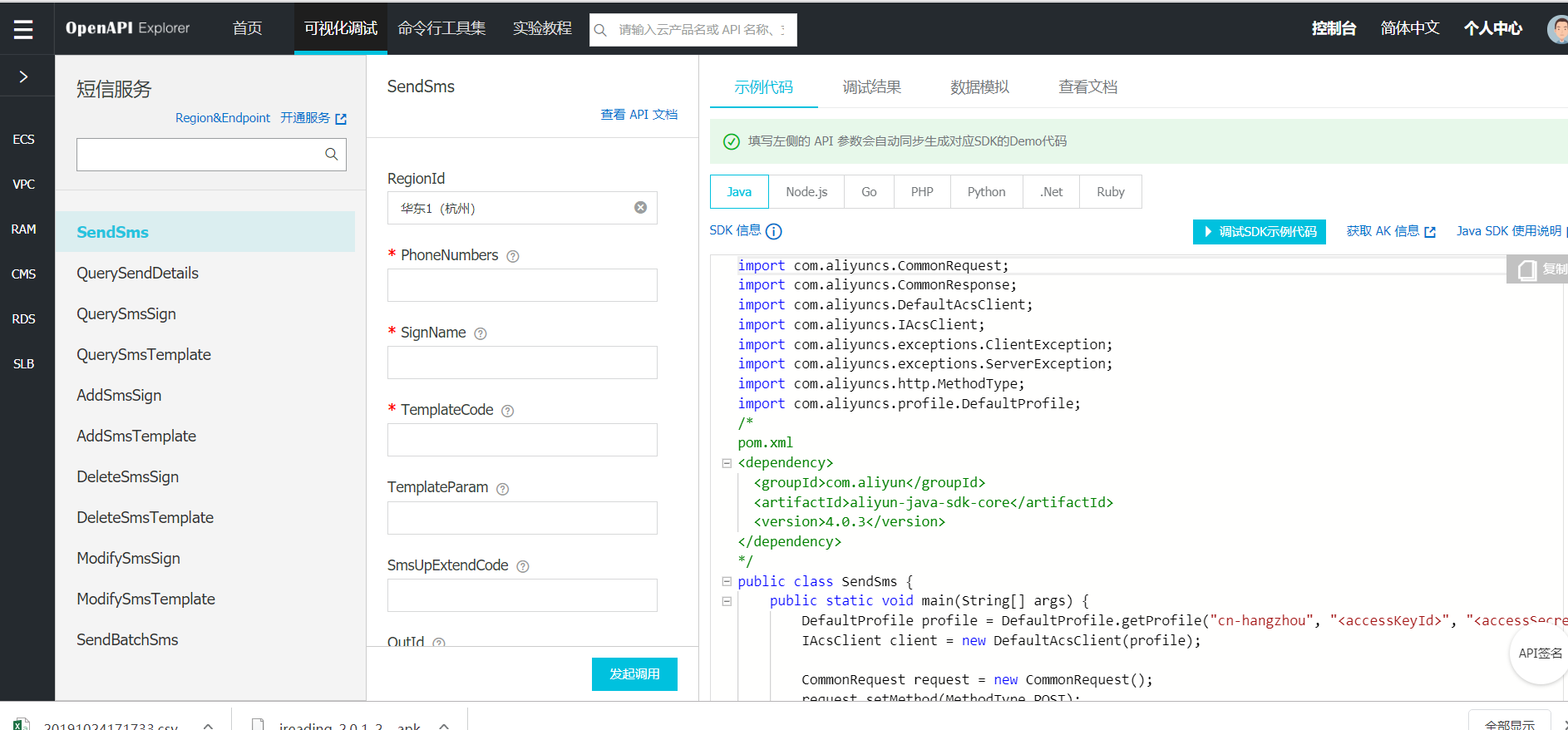Screen dimensions: 1568x730
Task: Open the RDS product shortcut
Action: click(23, 319)
